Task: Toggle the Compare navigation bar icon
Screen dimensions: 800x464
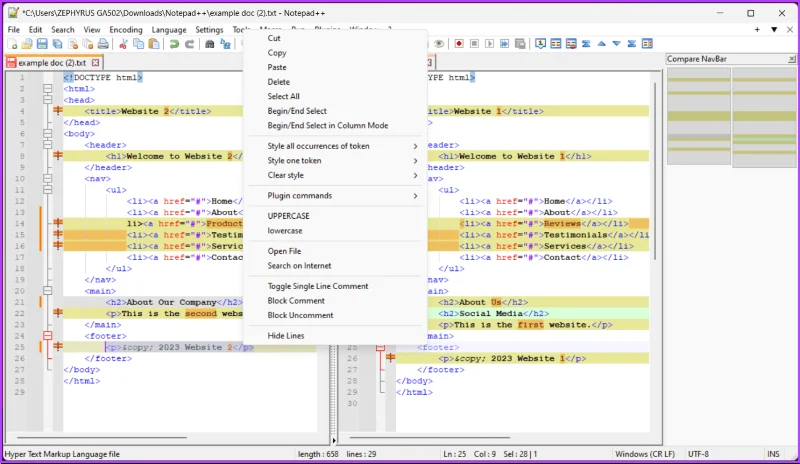Action: click(x=647, y=44)
